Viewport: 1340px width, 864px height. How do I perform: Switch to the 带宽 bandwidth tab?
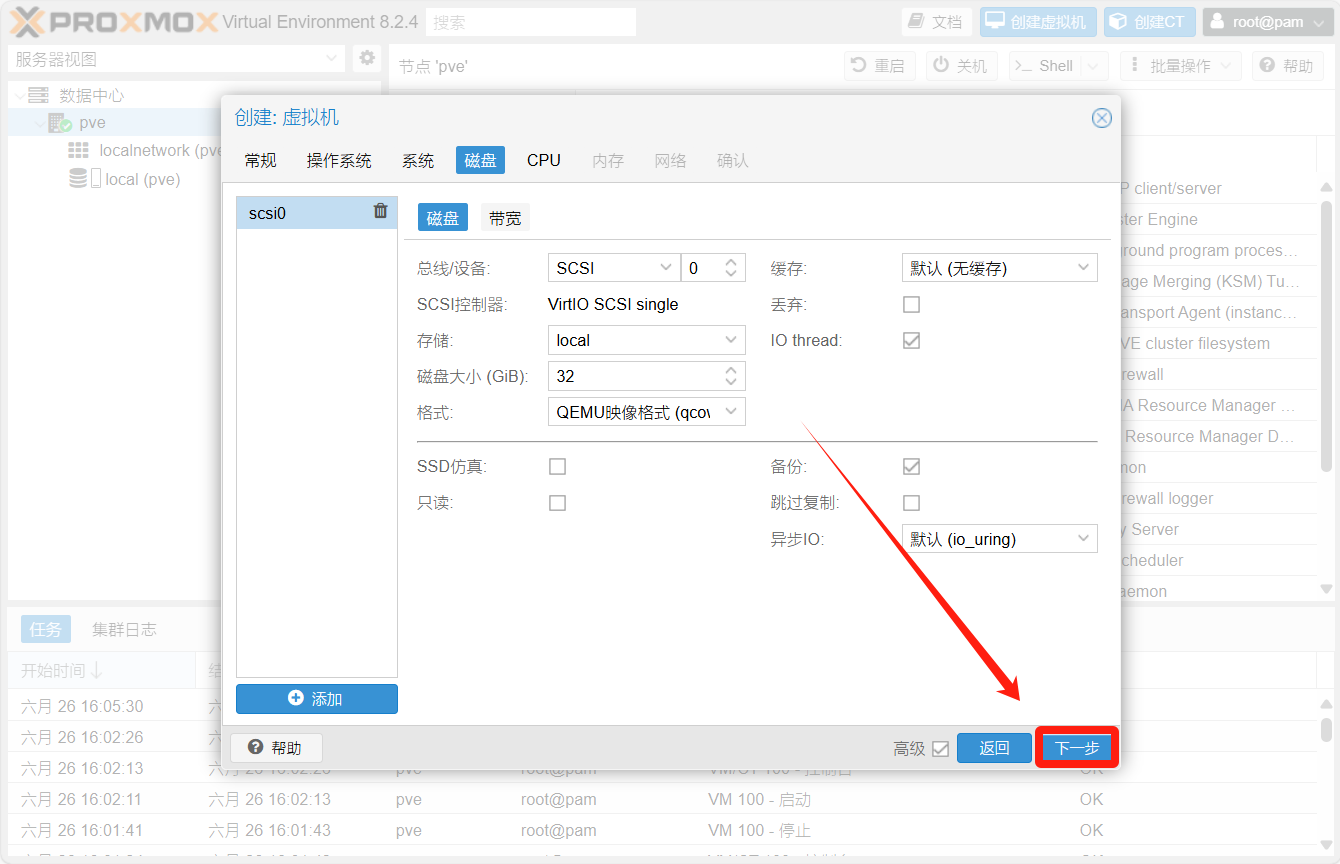click(505, 219)
